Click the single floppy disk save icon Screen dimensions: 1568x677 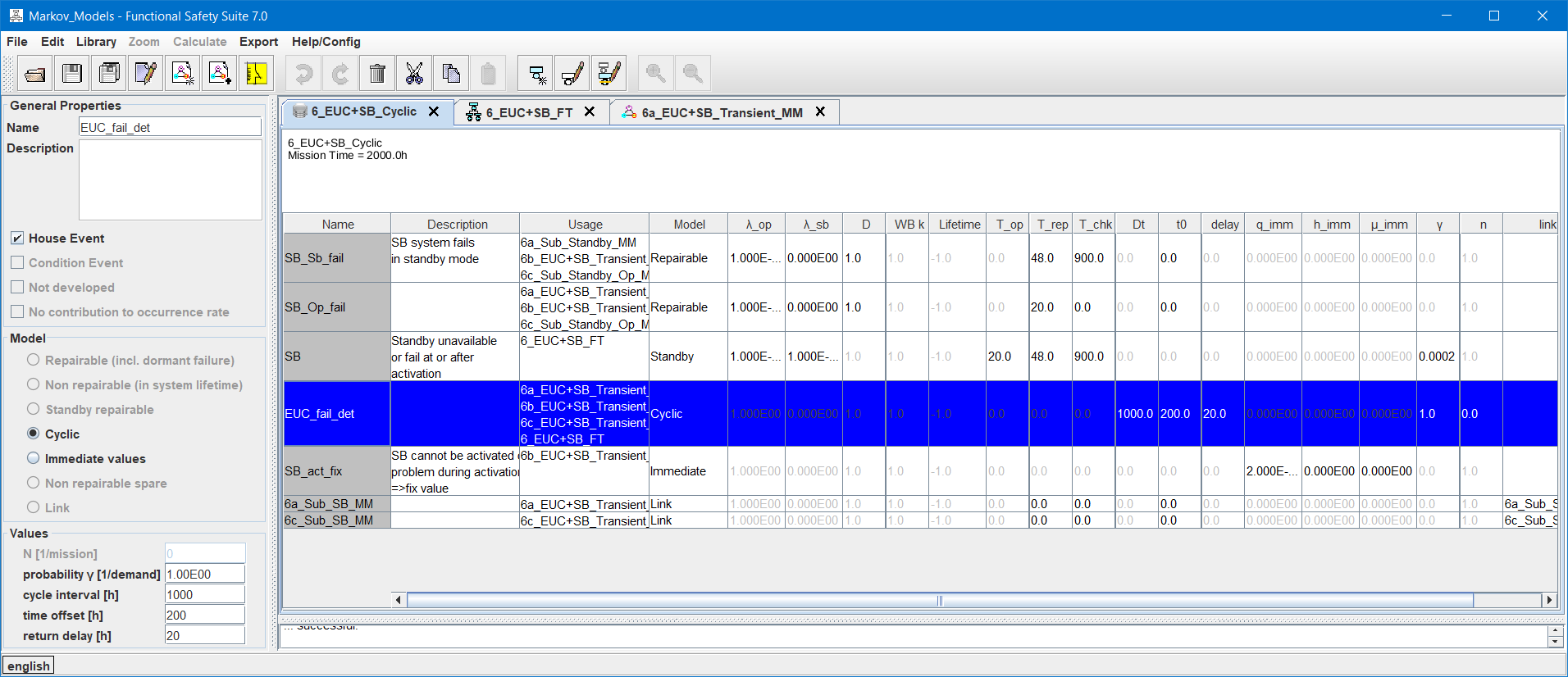pos(72,74)
